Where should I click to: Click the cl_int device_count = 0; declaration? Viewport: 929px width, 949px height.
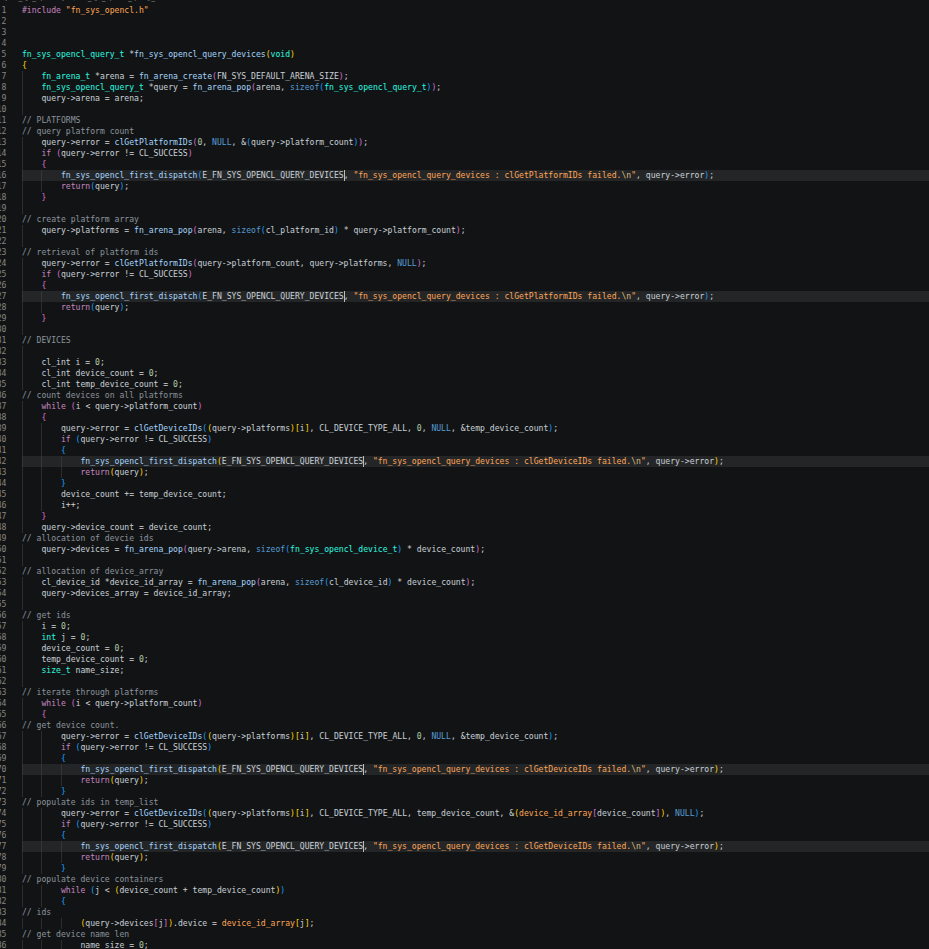tap(100, 373)
